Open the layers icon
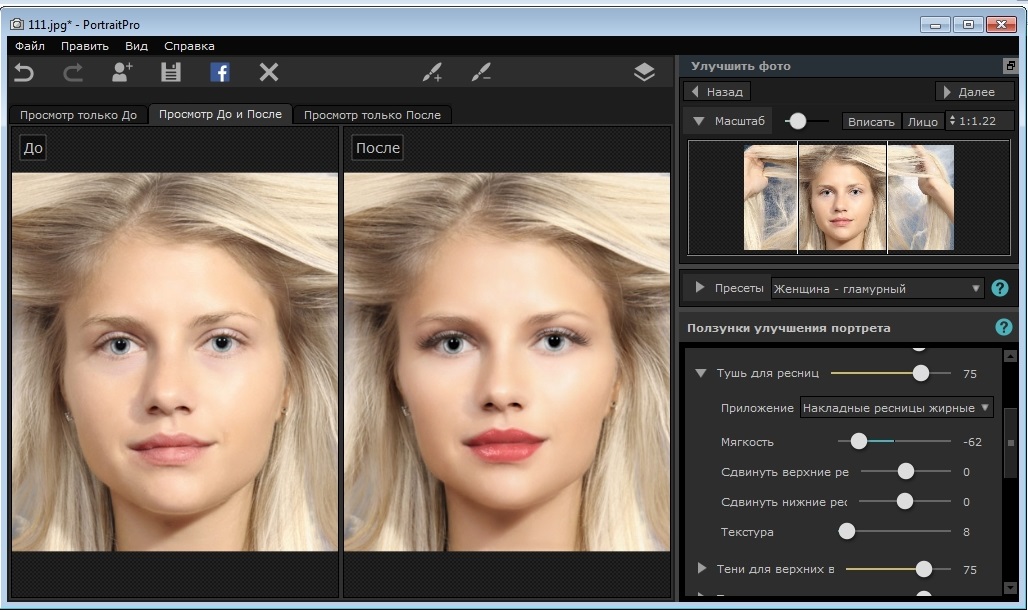The image size is (1028, 610). [644, 72]
